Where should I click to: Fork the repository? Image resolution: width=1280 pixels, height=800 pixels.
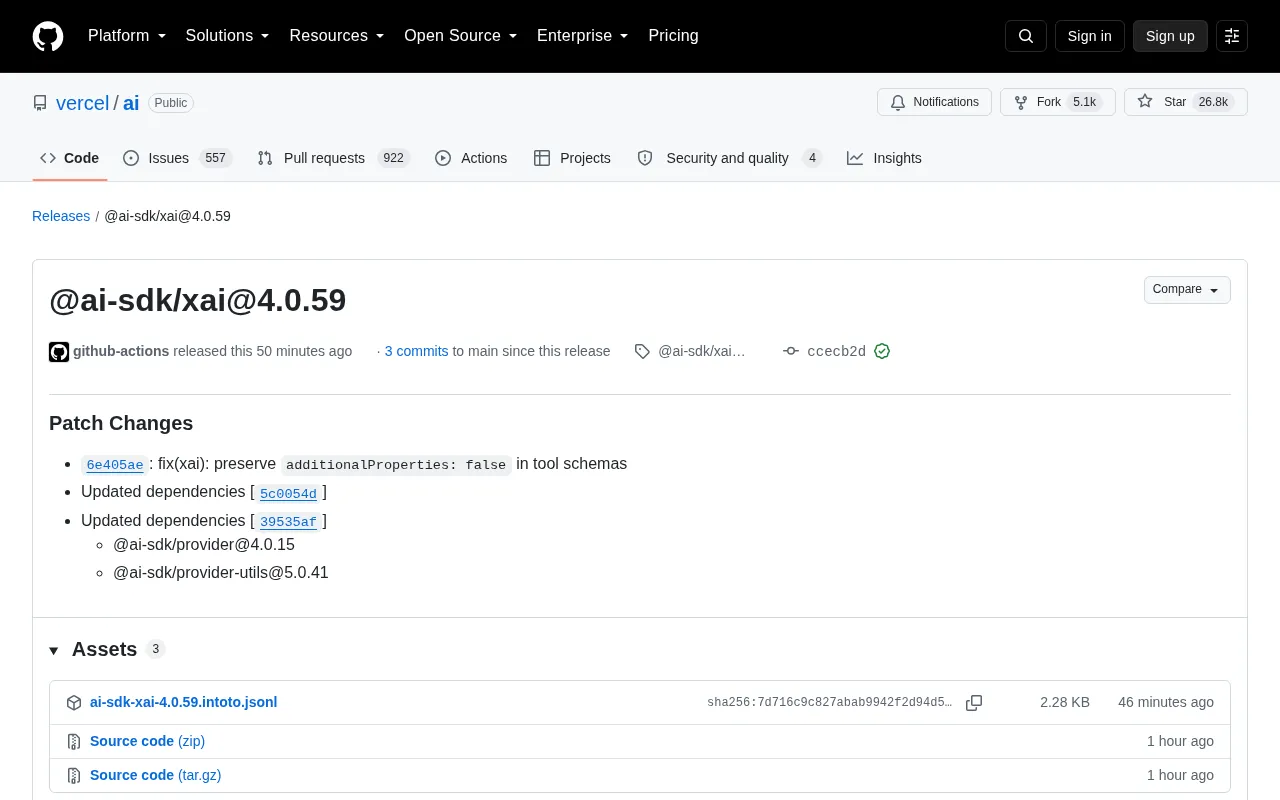tap(1058, 102)
